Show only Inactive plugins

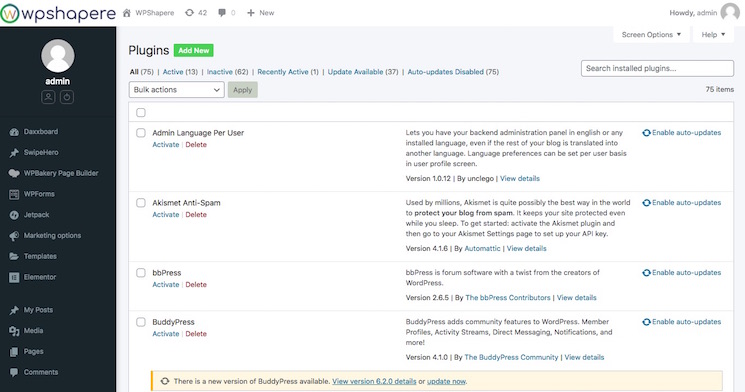228,72
